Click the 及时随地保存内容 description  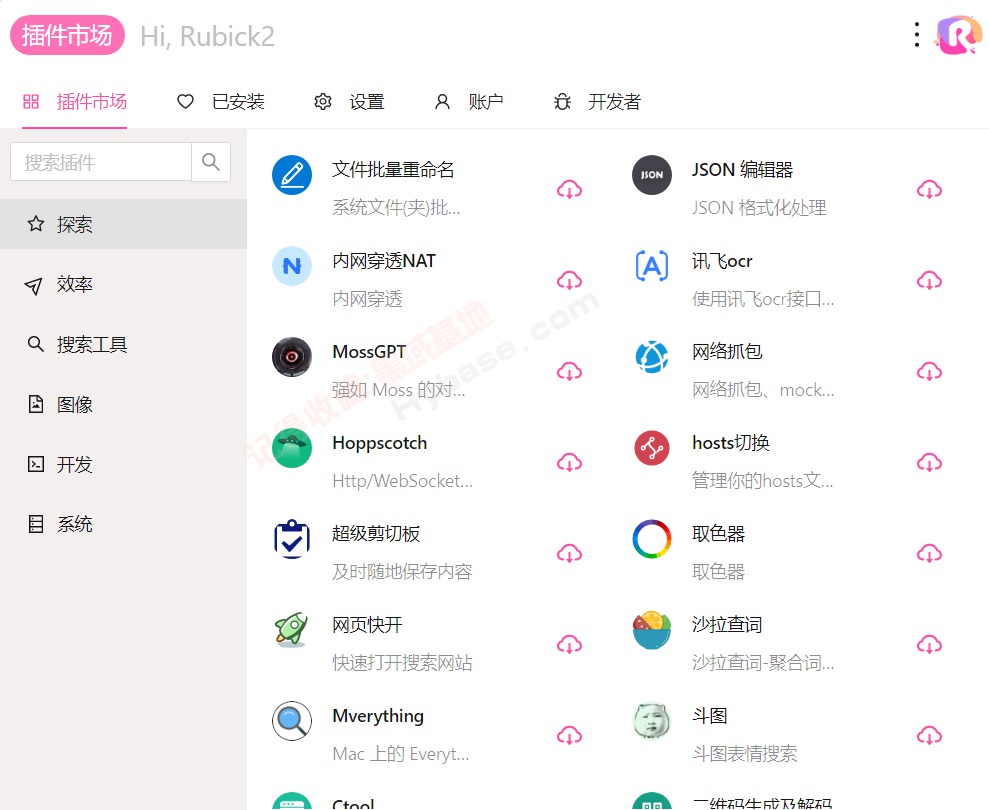pyautogui.click(x=402, y=572)
